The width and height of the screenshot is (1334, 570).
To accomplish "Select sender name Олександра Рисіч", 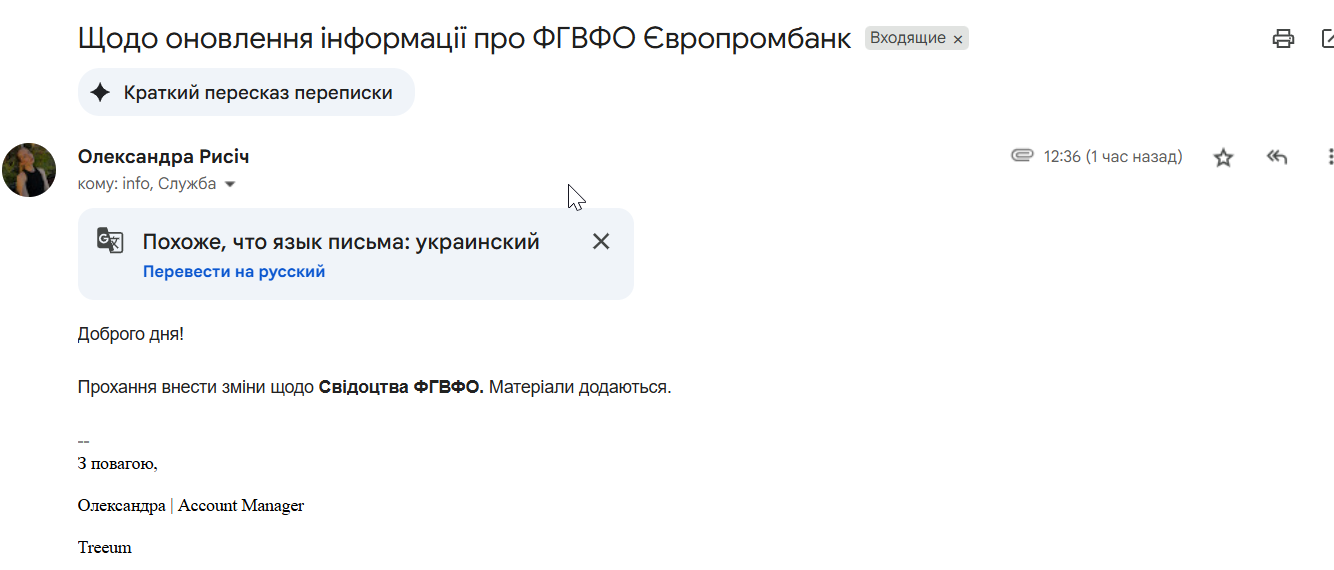I will click(163, 157).
